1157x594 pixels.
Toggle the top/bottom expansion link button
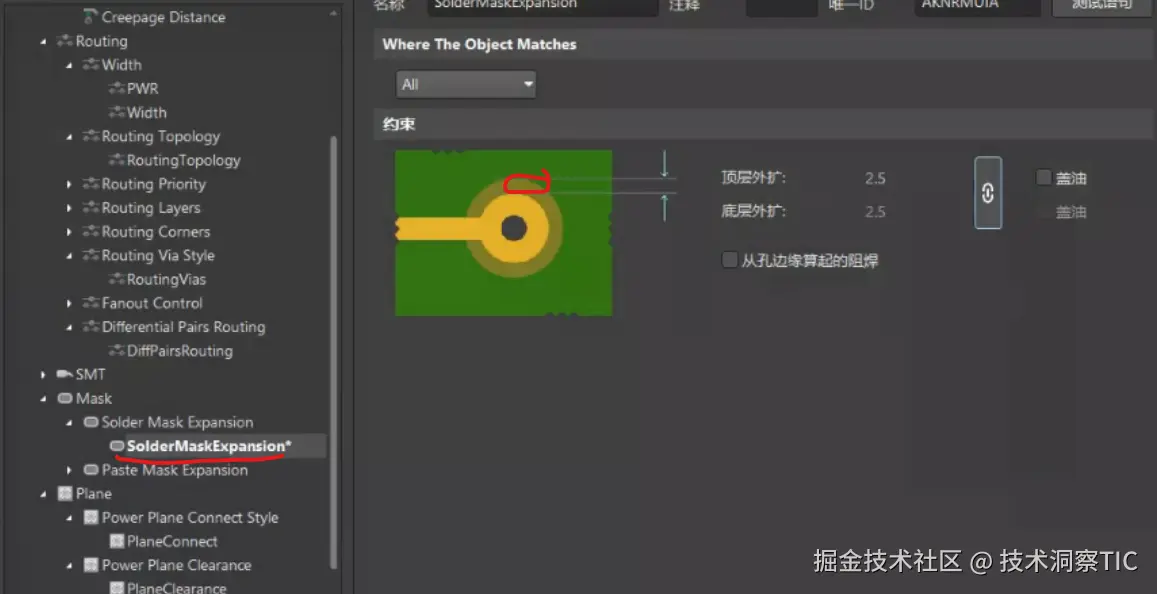[988, 193]
